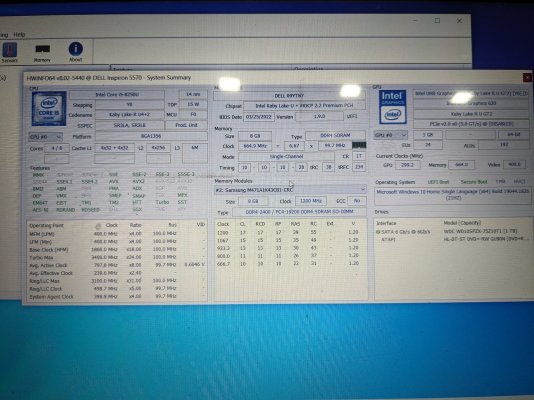Click the Single-Channel mode field

pyautogui.click(x=286, y=157)
